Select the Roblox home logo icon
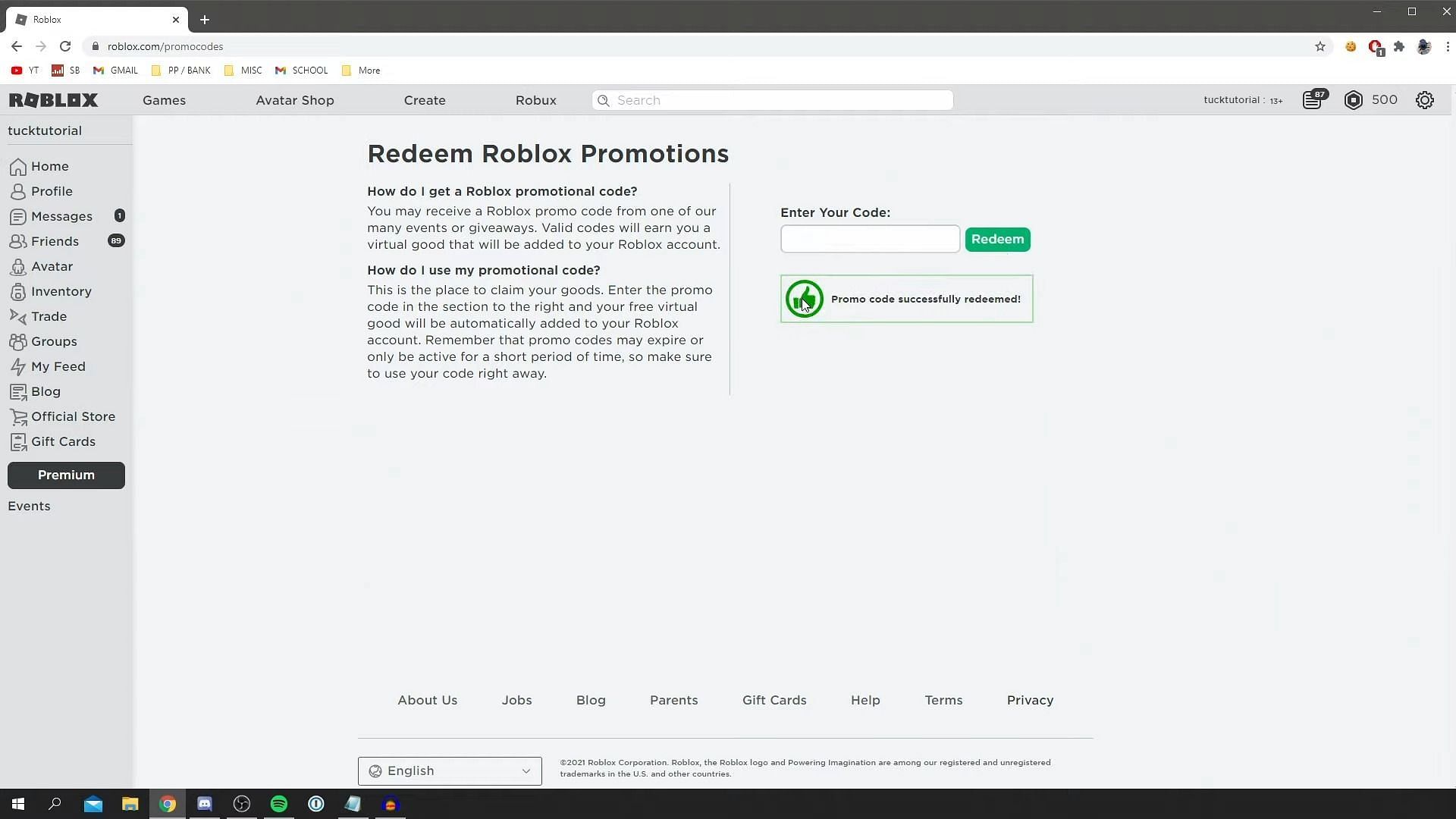 click(x=52, y=99)
